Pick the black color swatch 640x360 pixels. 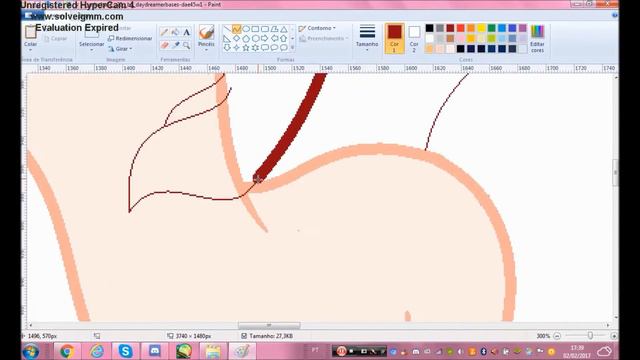[x=429, y=28]
